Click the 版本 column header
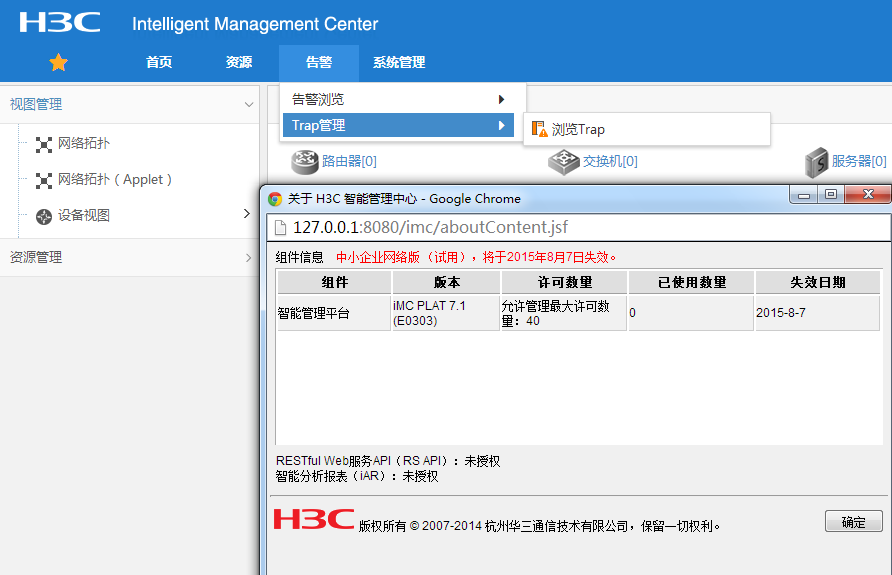 click(x=447, y=282)
